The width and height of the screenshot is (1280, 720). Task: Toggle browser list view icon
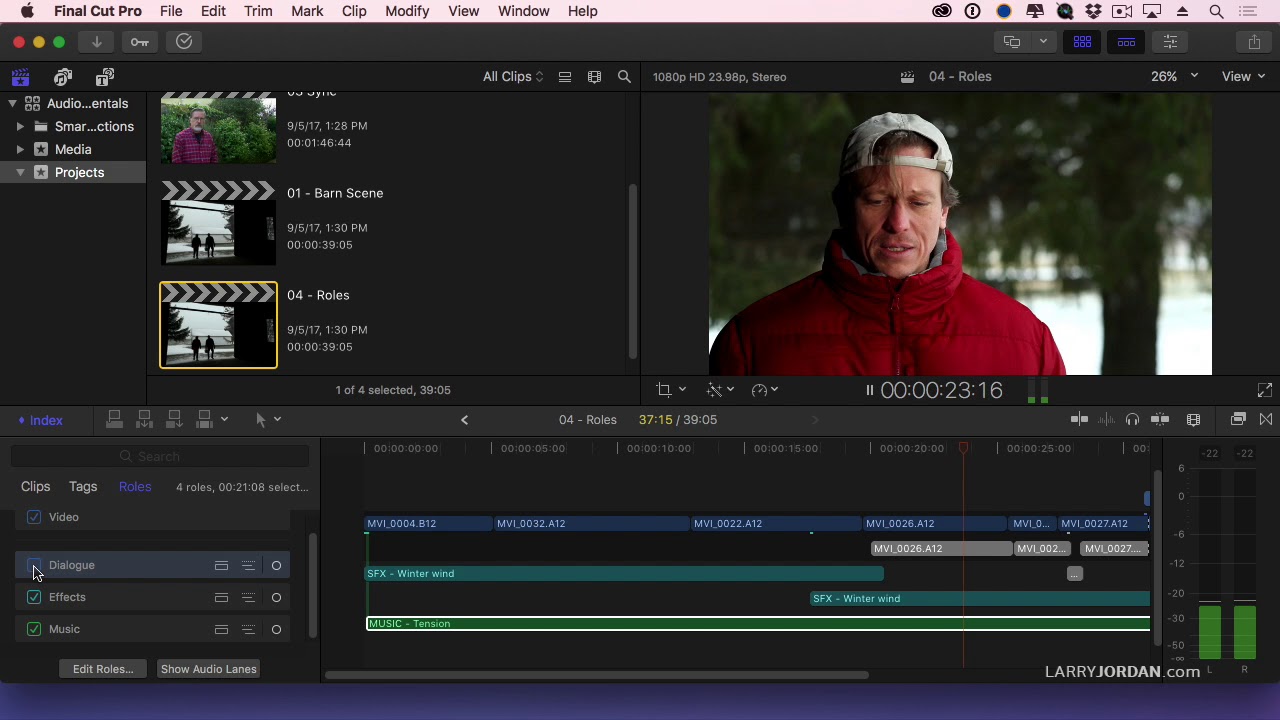(565, 77)
